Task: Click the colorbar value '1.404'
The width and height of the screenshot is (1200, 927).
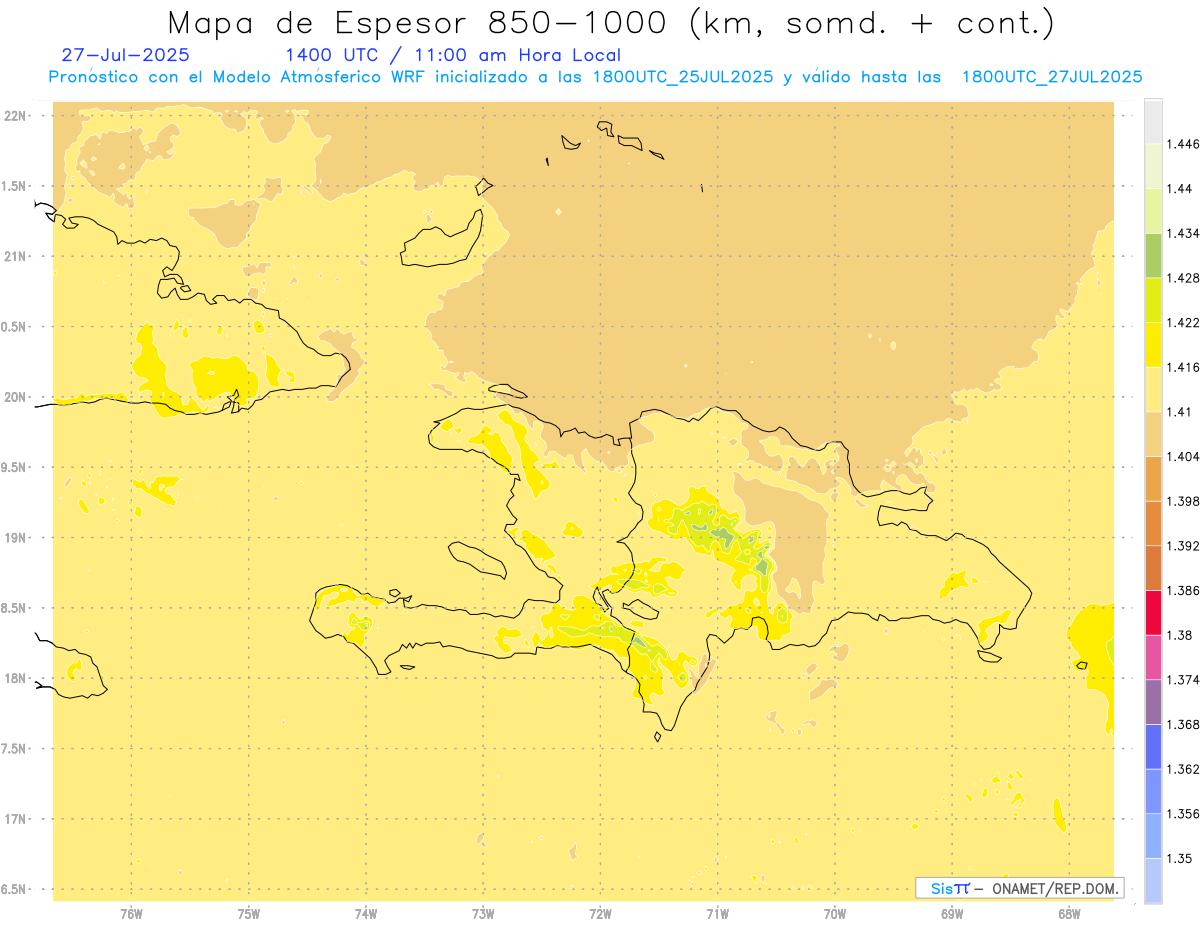Action: point(1182,456)
